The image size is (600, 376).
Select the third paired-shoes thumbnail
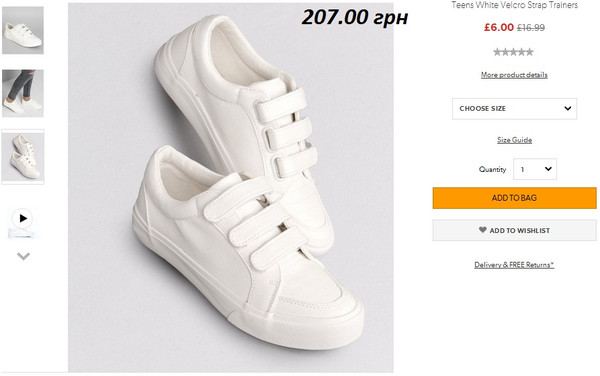pyautogui.click(x=23, y=157)
